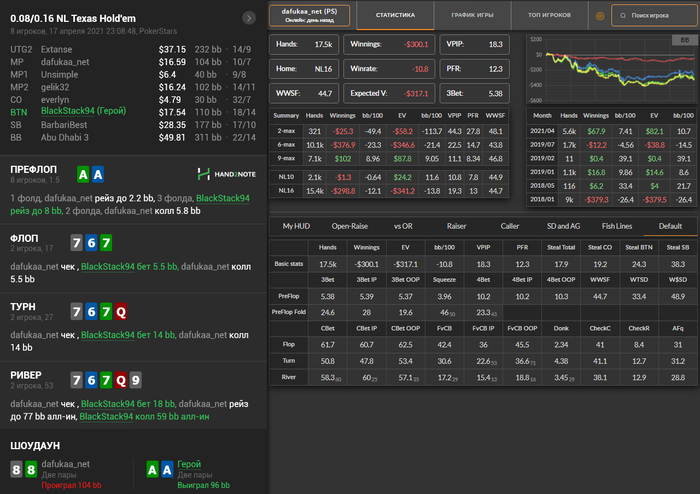Click dafukaa_net's green 8 card at showdown
Screen dimensions: 700x494
[31, 469]
